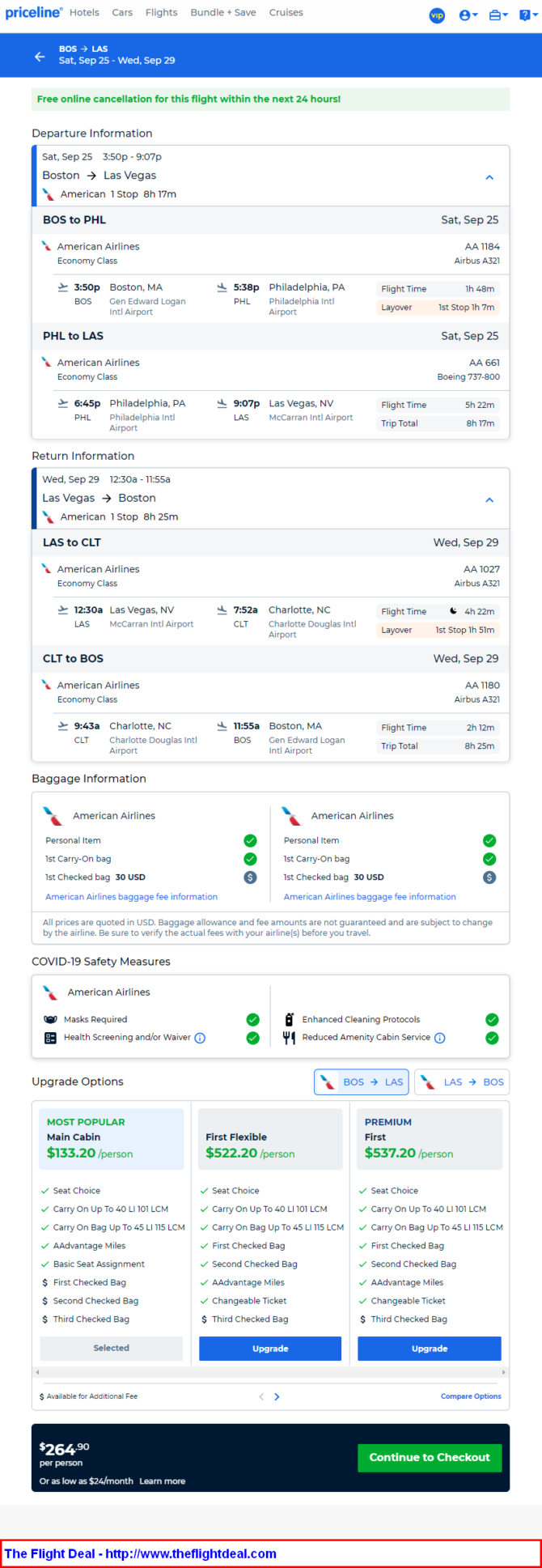Click info icon beside Reduced Amenity Cabin Service

coord(439,1038)
